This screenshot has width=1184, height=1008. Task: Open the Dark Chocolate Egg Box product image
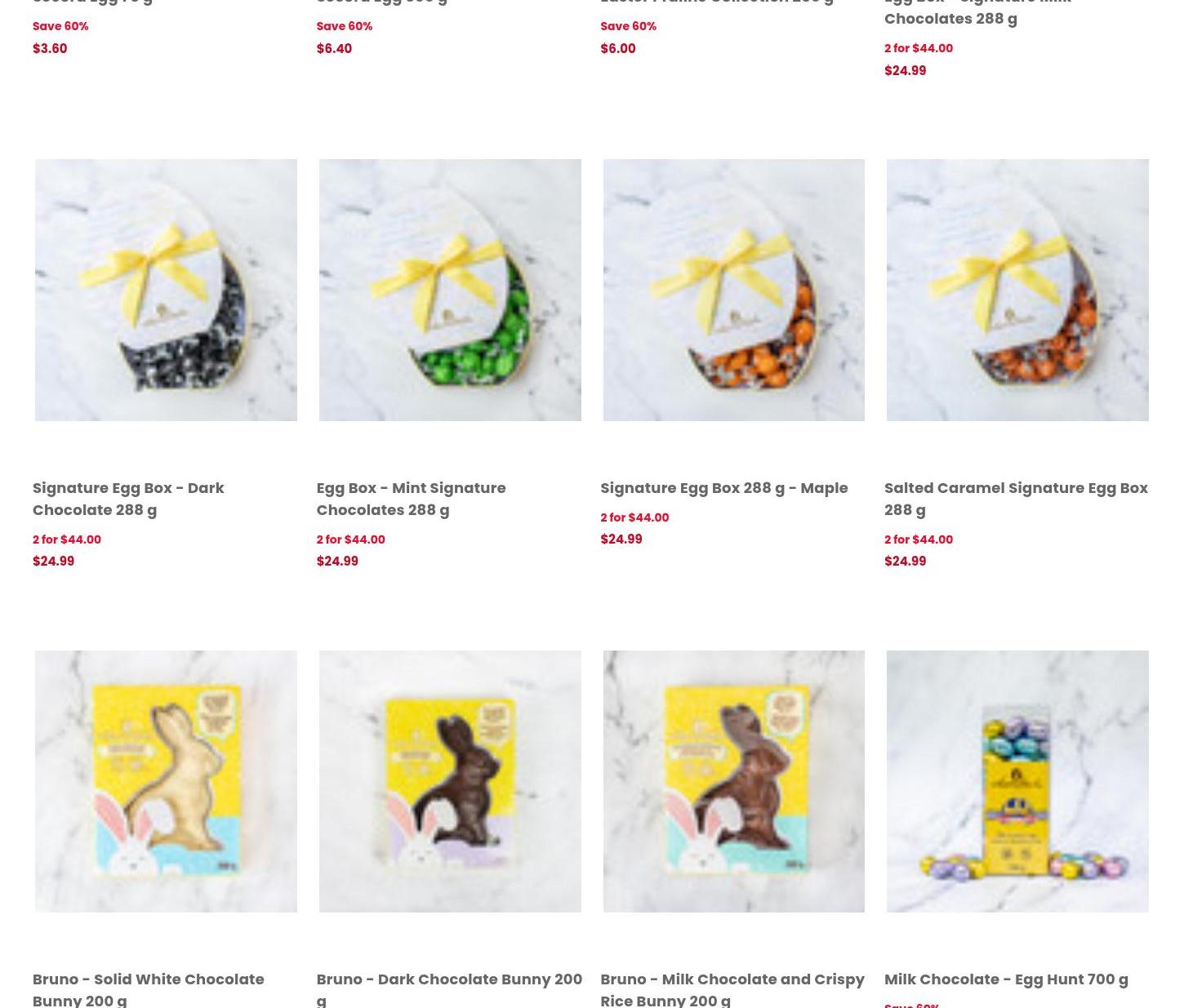[166, 290]
